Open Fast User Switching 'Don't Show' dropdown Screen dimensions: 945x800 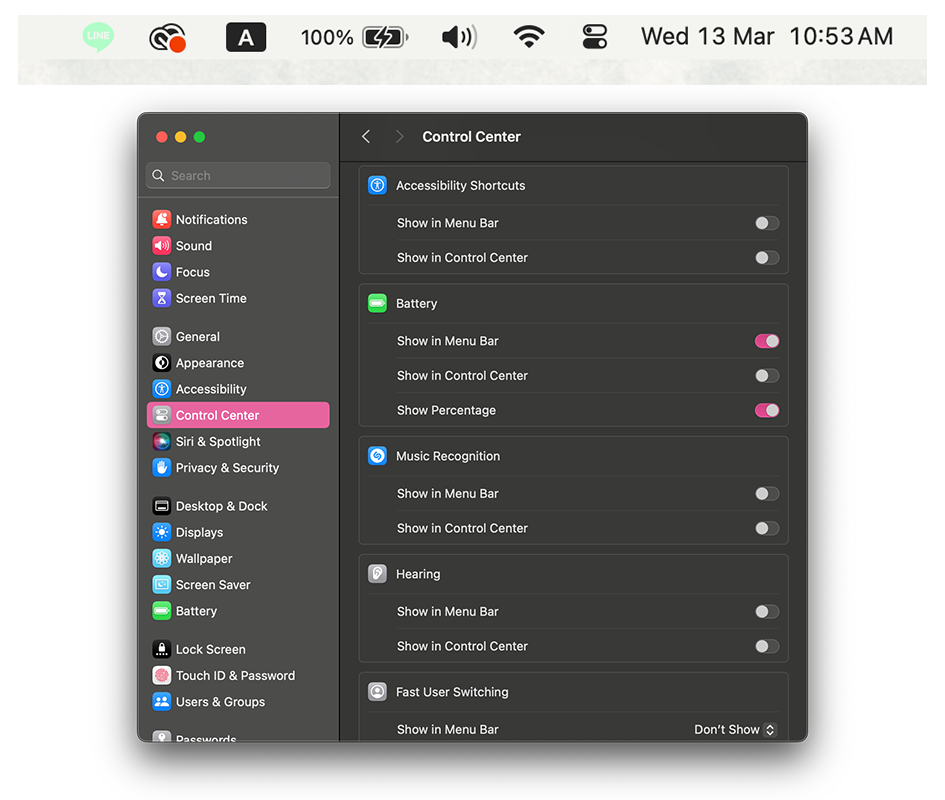tap(735, 729)
